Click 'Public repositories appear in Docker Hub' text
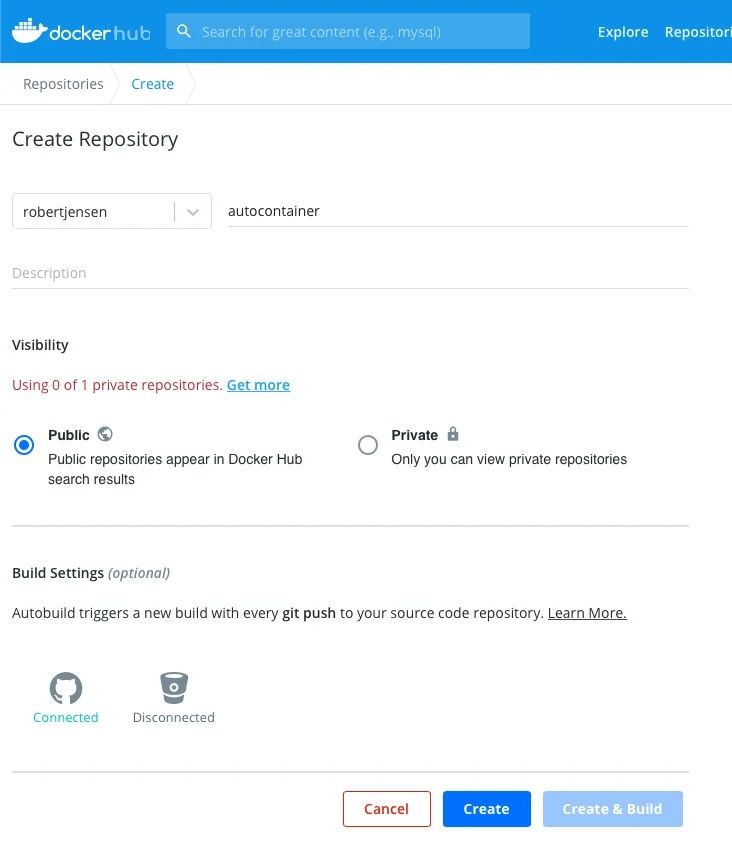Viewport: 732px width, 846px height. (x=175, y=459)
